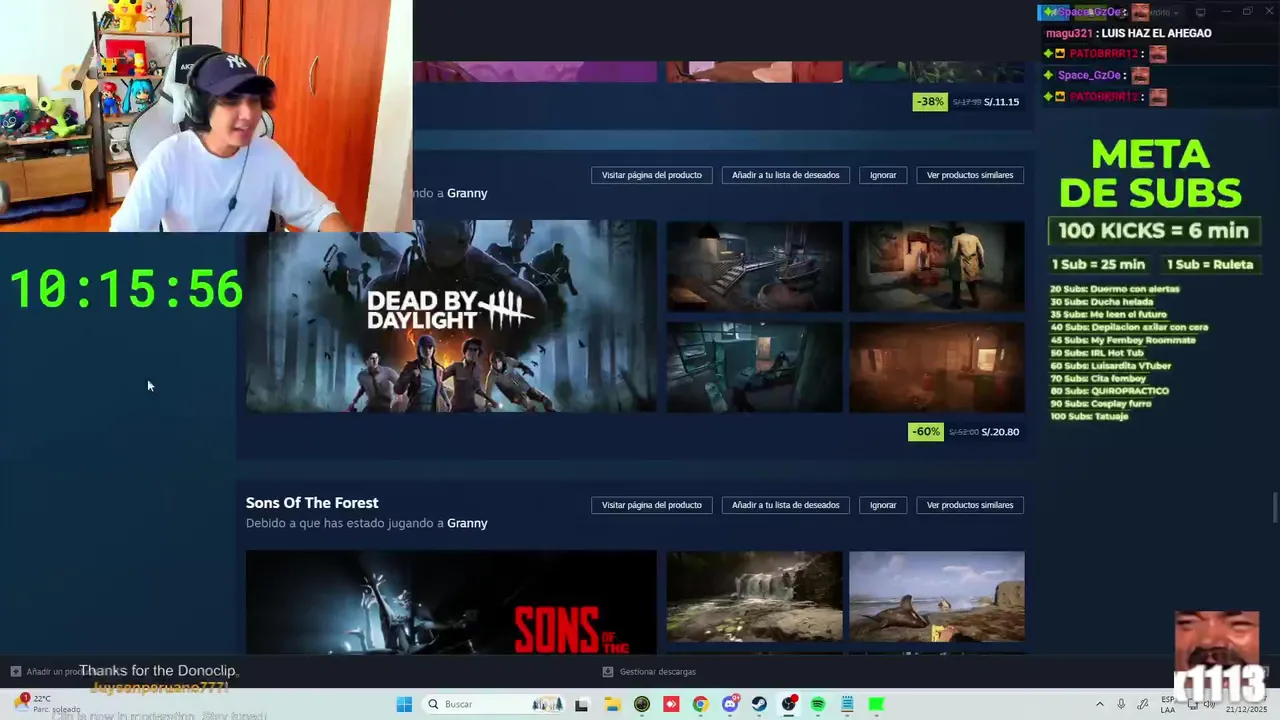Visit product page for Sons Of The Forest
This screenshot has width=1280, height=720.
coord(652,505)
